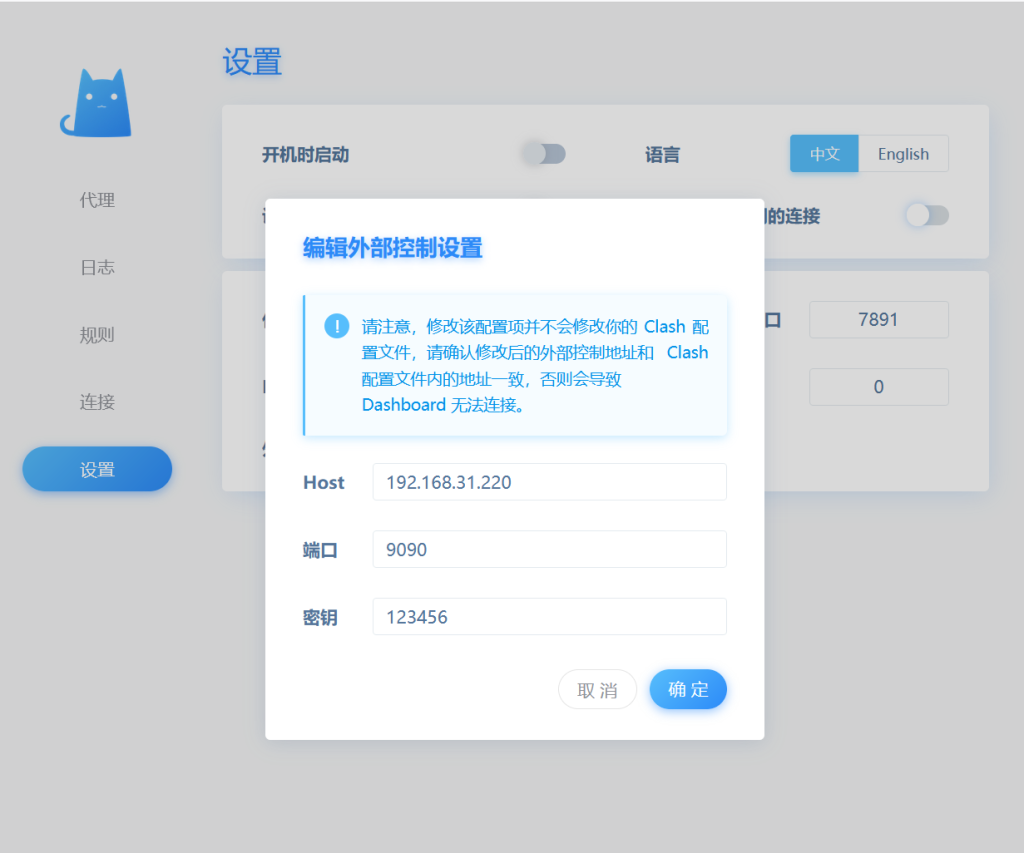Screen dimensions: 1024x853
Task: Open the 日志 sidebar page
Action: [97, 267]
